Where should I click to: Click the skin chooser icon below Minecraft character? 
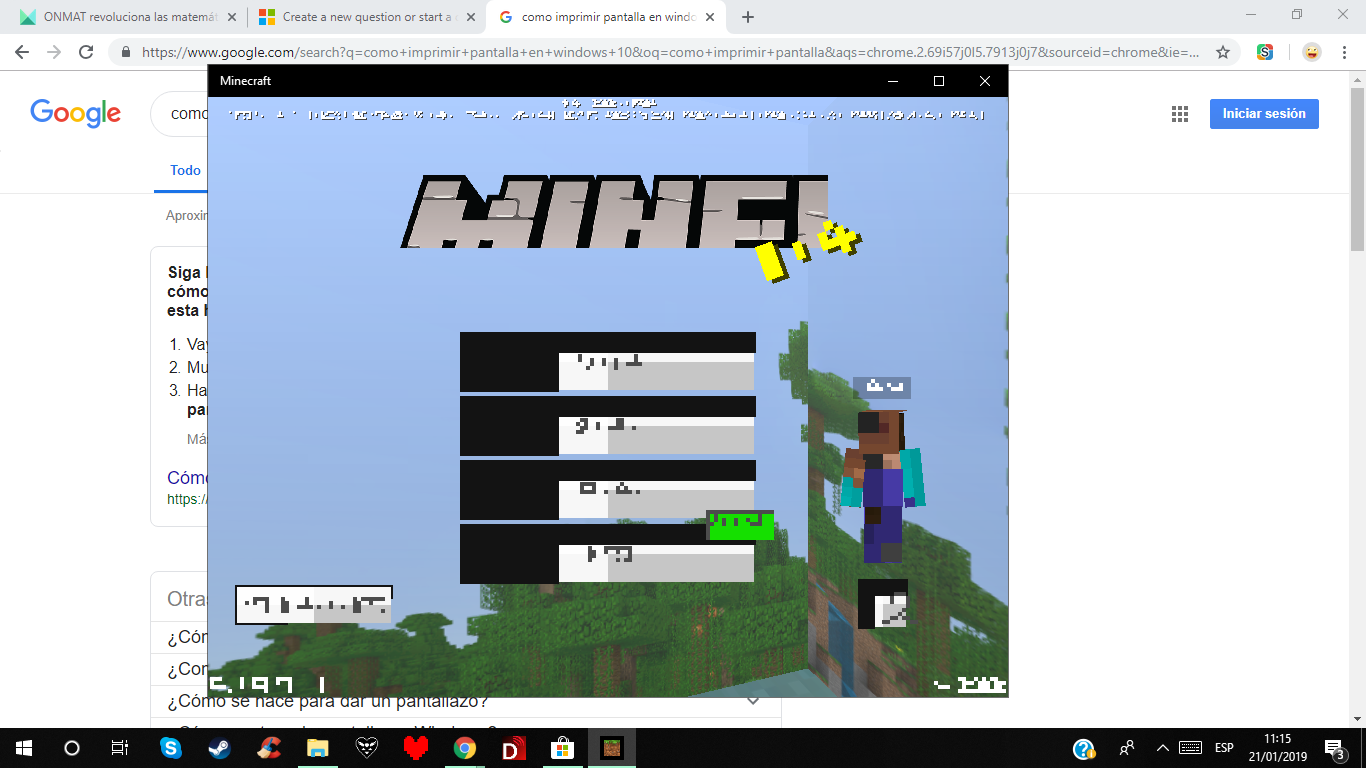[x=883, y=604]
